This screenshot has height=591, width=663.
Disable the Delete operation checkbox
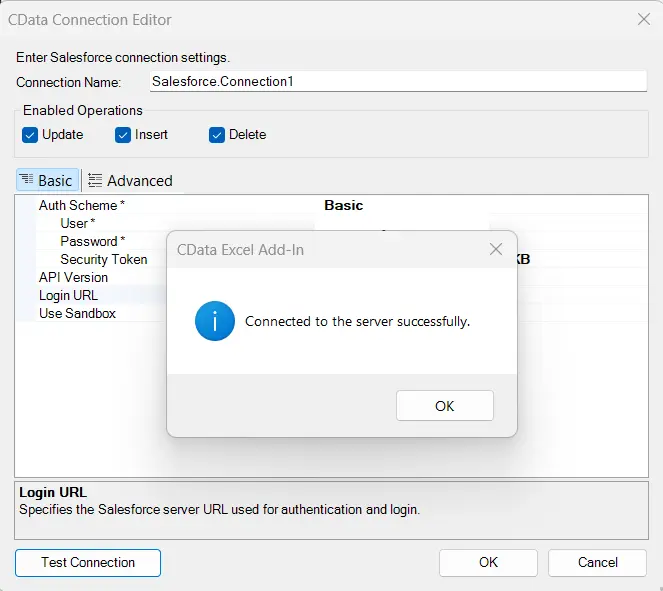point(217,135)
